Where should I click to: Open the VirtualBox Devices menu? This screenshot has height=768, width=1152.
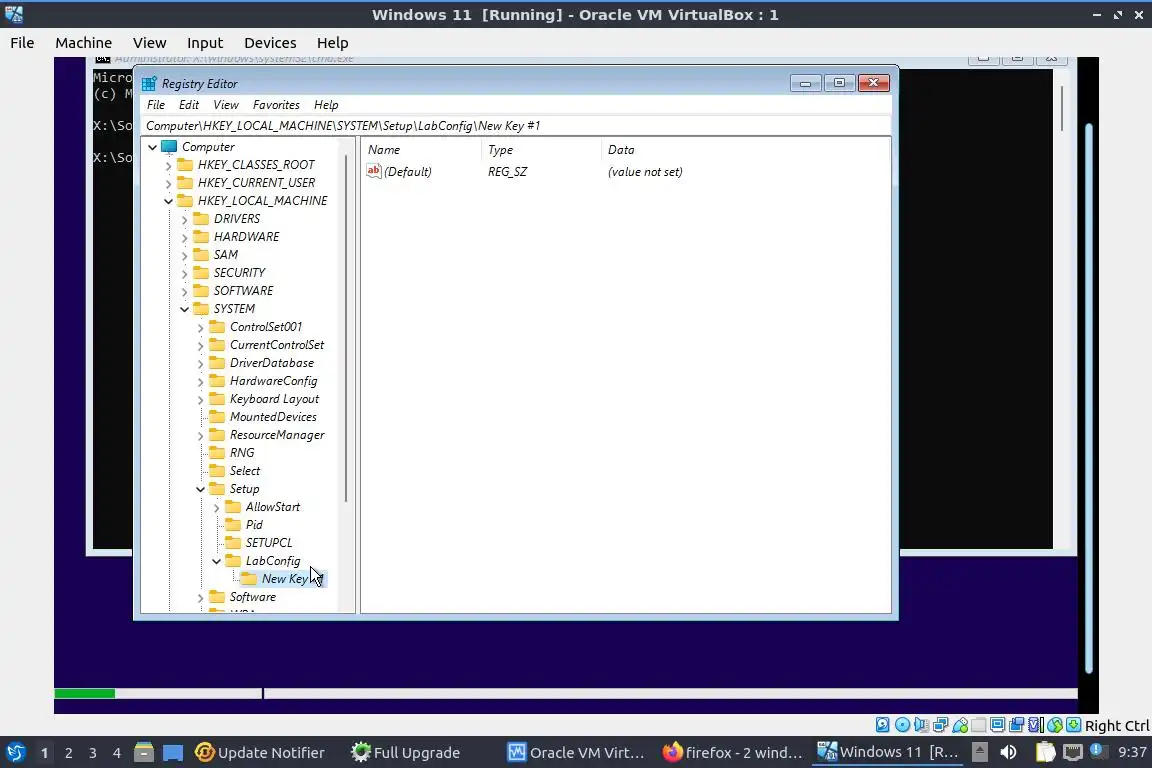click(270, 43)
